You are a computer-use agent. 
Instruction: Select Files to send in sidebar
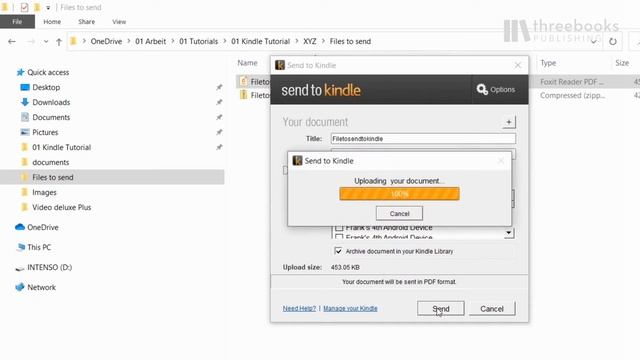coord(53,177)
